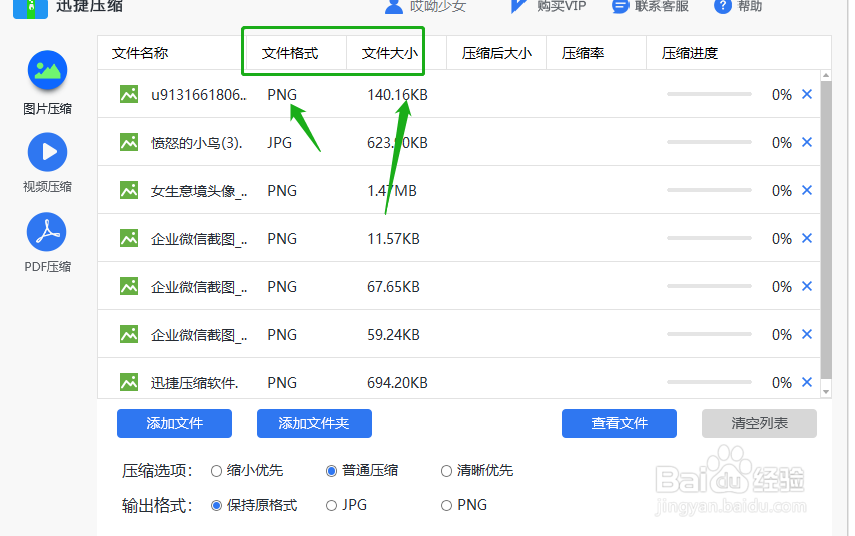
Task: Click 购买VIP purchase link
Action: (x=549, y=7)
